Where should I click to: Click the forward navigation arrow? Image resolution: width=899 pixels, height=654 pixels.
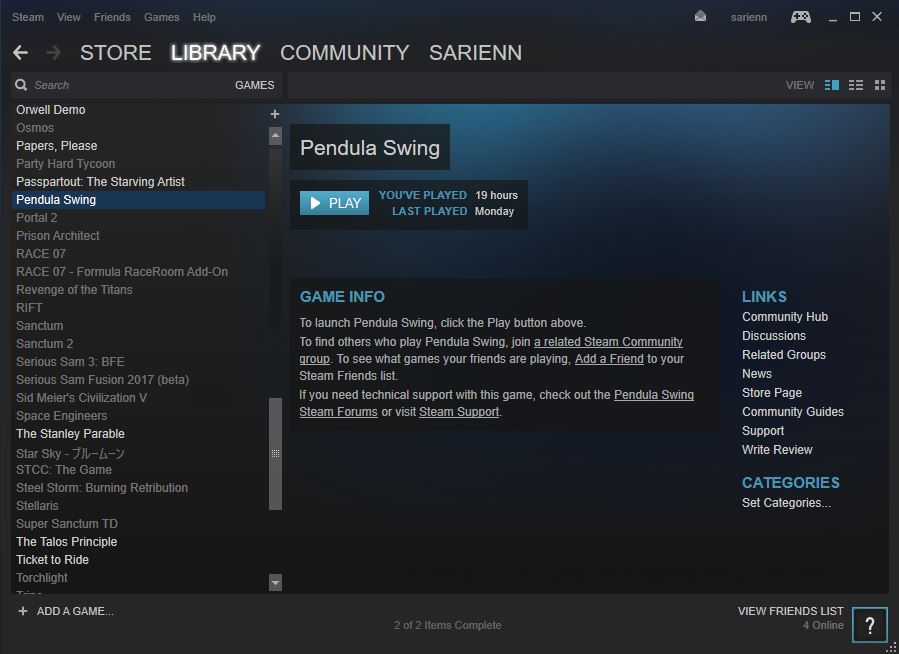53,53
